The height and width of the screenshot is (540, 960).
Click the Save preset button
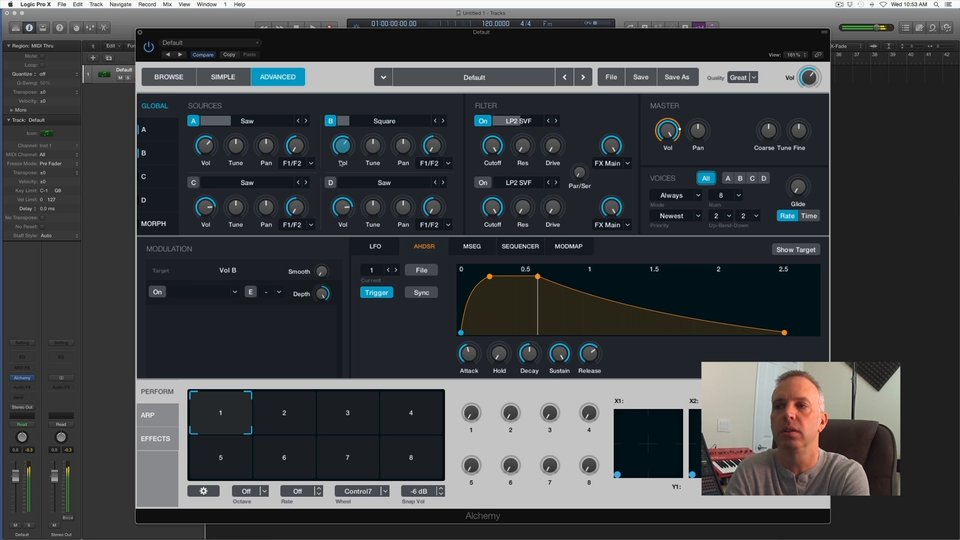640,77
